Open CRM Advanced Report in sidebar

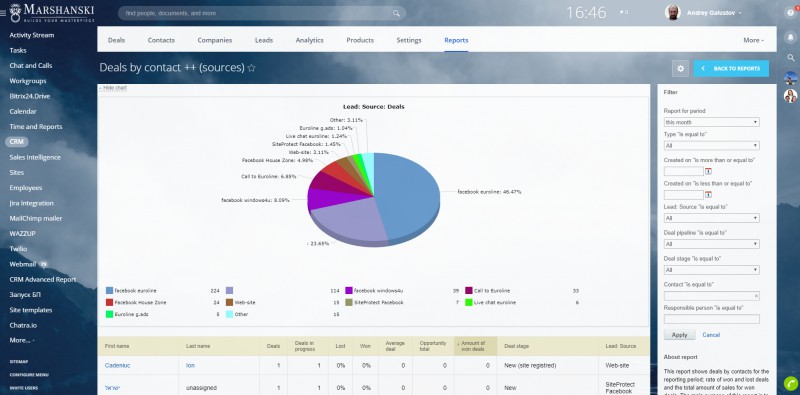point(42,280)
